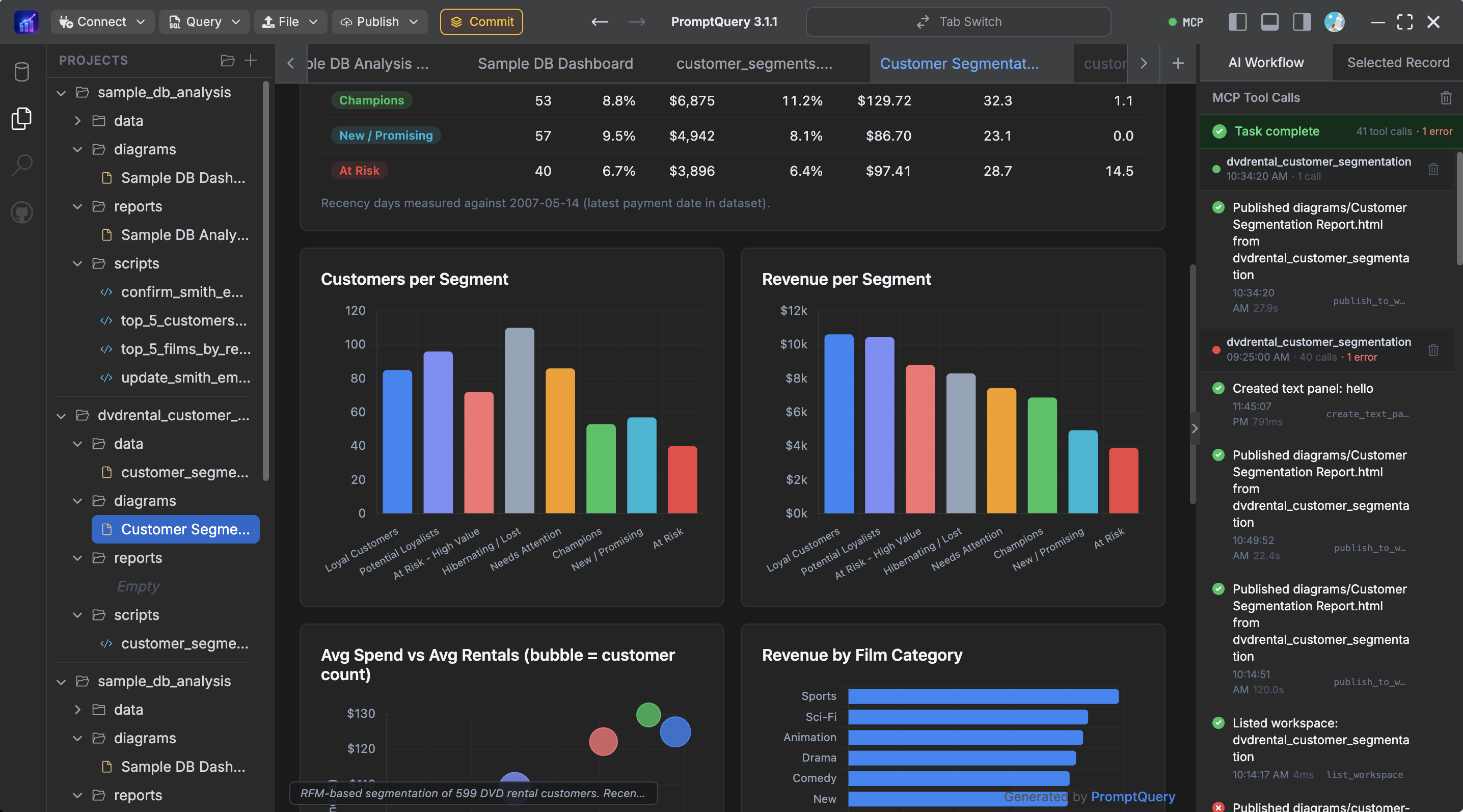Navigate back with the left arrow
This screenshot has height=812, width=1463.
pyautogui.click(x=600, y=21)
